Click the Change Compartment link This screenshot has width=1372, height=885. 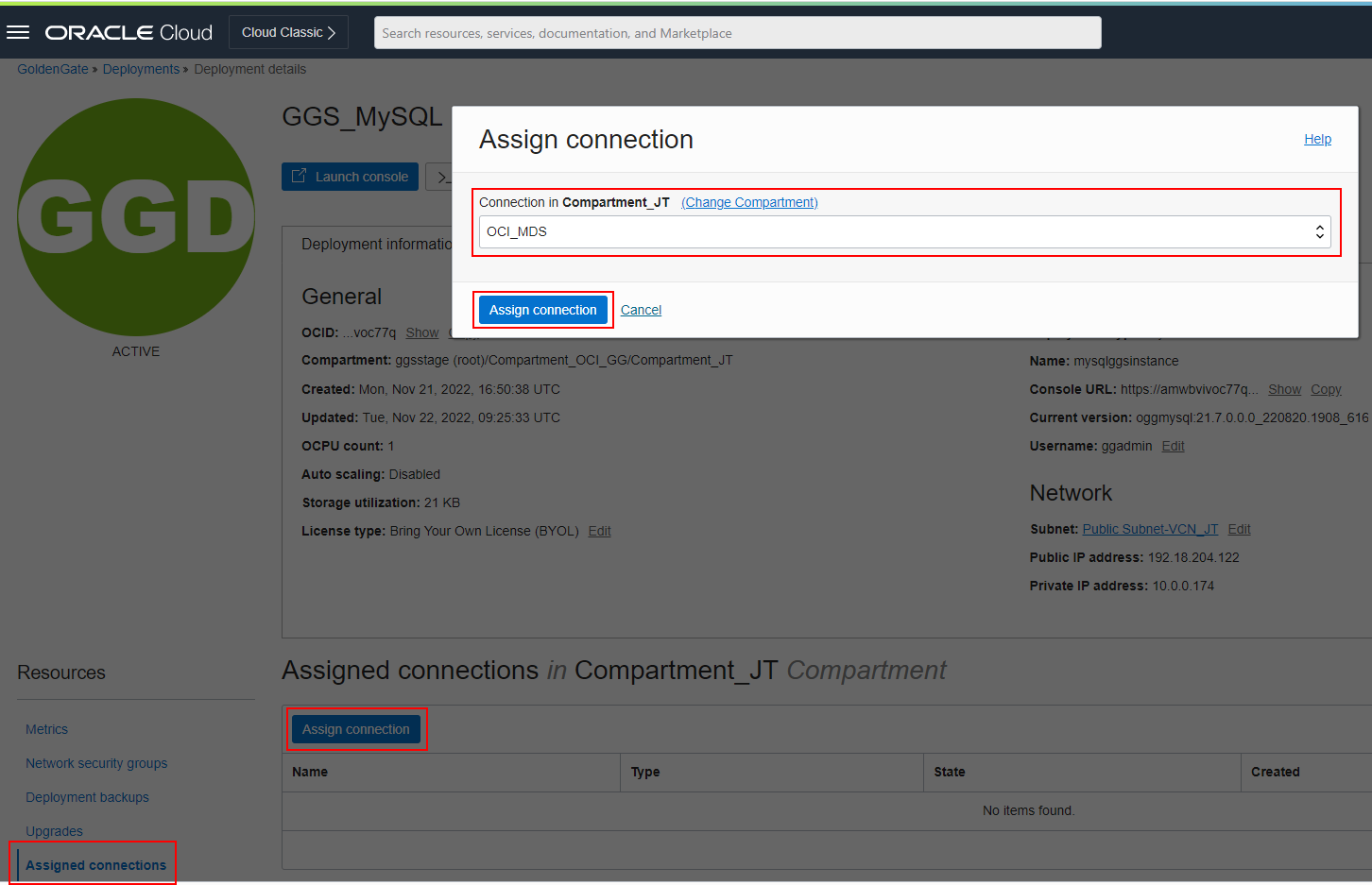coord(748,202)
